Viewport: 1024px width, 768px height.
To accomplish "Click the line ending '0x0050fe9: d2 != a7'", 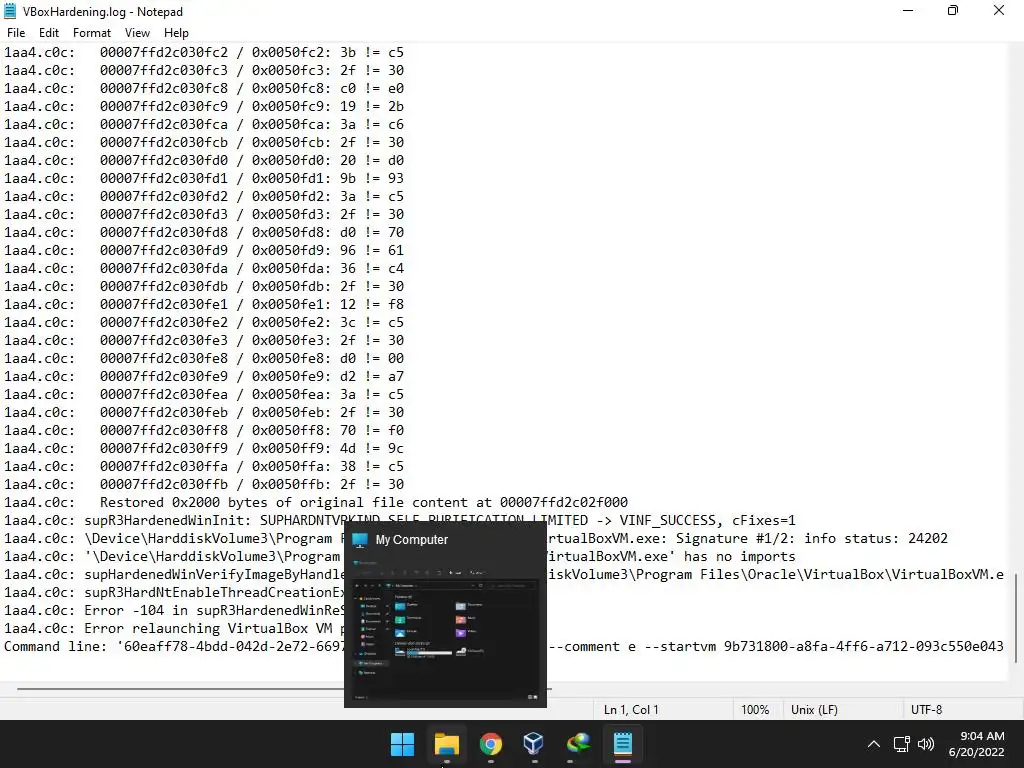I will pos(204,376).
